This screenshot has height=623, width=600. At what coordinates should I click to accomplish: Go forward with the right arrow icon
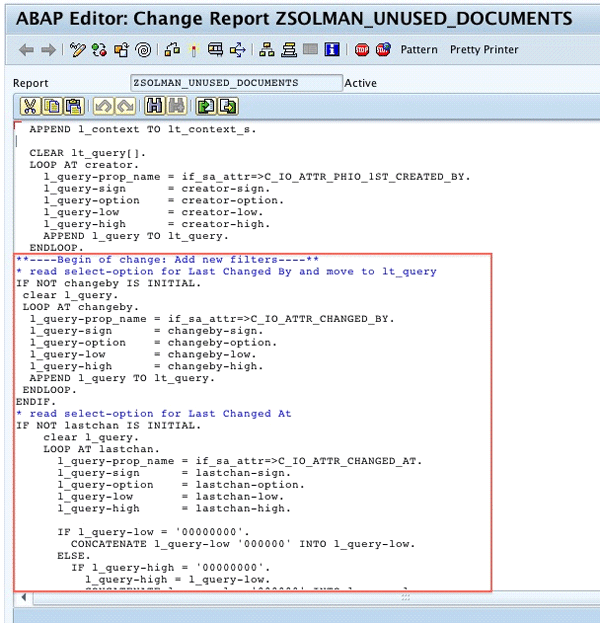[x=48, y=50]
